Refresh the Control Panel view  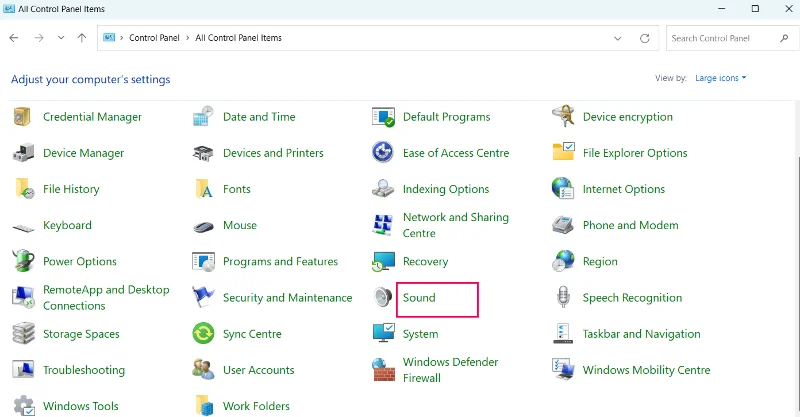[x=645, y=38]
